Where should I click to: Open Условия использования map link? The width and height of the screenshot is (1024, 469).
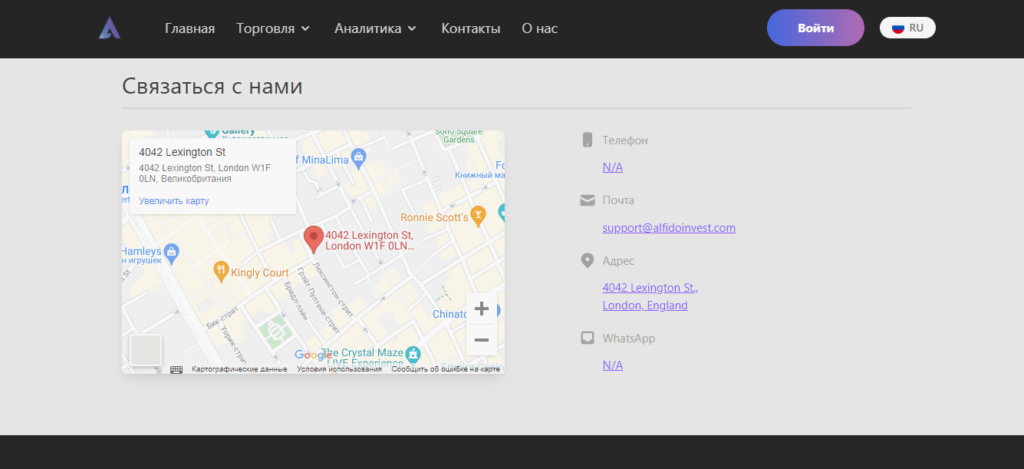click(339, 370)
